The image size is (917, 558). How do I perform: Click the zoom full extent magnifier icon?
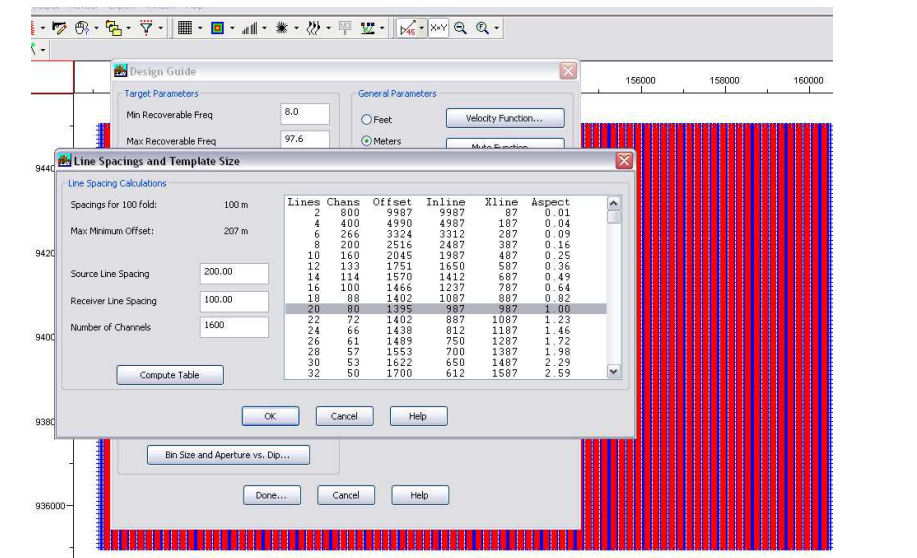[482, 27]
